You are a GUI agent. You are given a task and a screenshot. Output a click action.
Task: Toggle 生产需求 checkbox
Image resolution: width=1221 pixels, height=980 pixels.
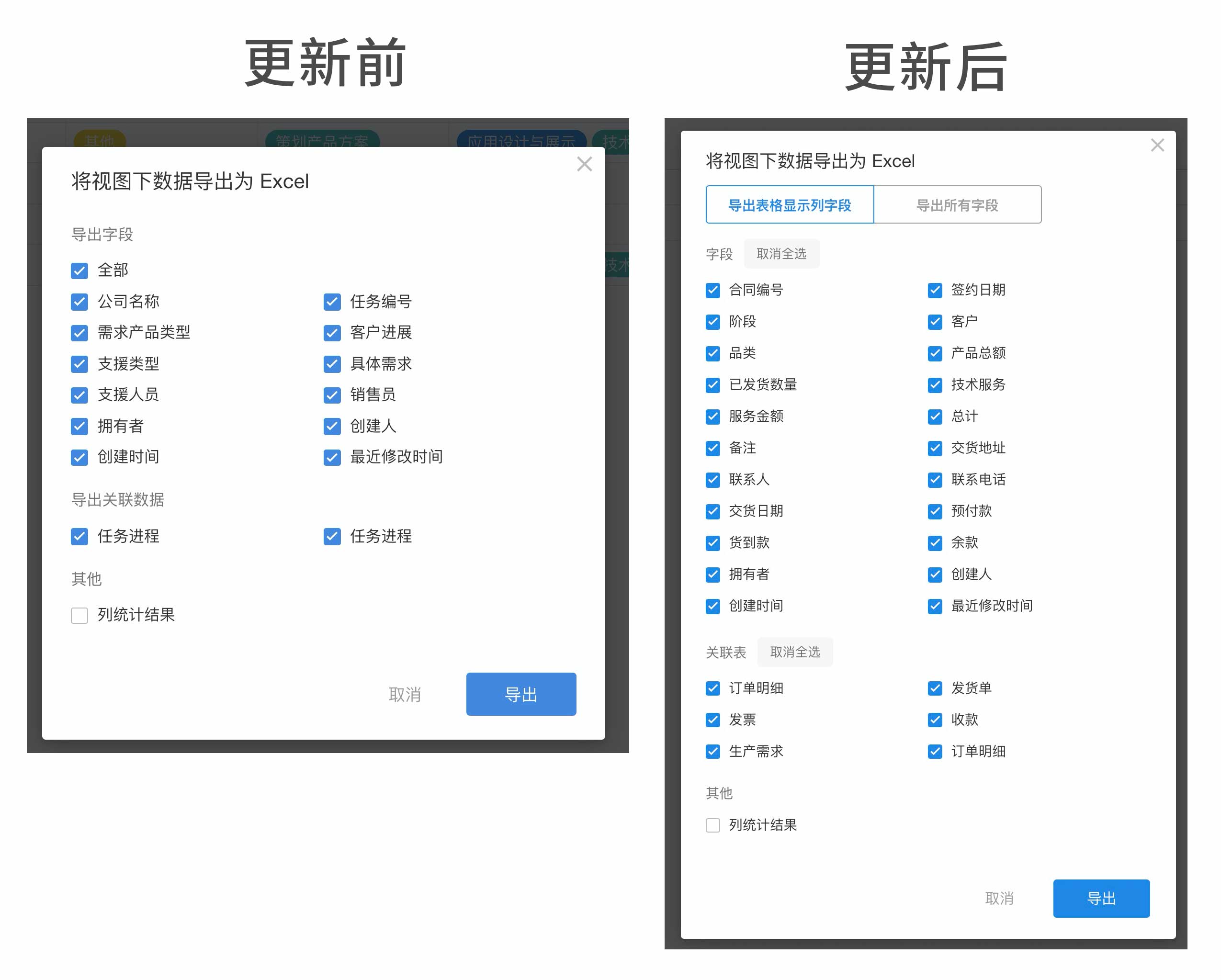(713, 752)
